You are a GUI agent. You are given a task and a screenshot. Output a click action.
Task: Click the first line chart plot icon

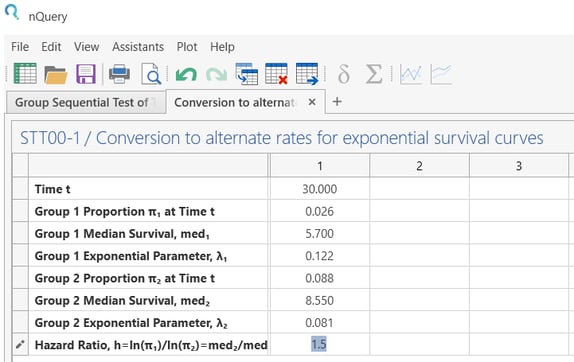coord(411,74)
